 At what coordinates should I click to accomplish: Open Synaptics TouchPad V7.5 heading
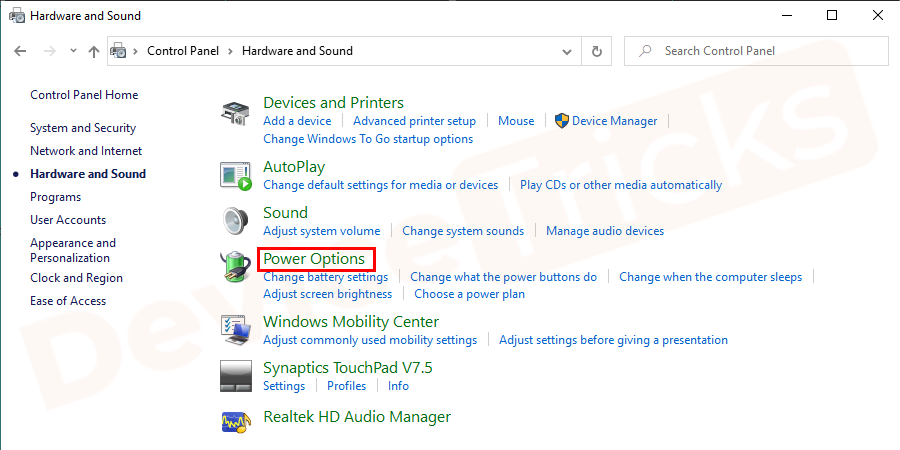348,367
